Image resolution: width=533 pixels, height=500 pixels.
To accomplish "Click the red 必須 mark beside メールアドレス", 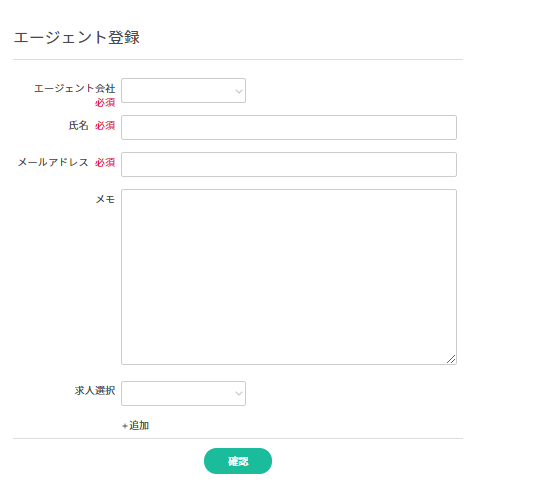I will pyautogui.click(x=105, y=162).
